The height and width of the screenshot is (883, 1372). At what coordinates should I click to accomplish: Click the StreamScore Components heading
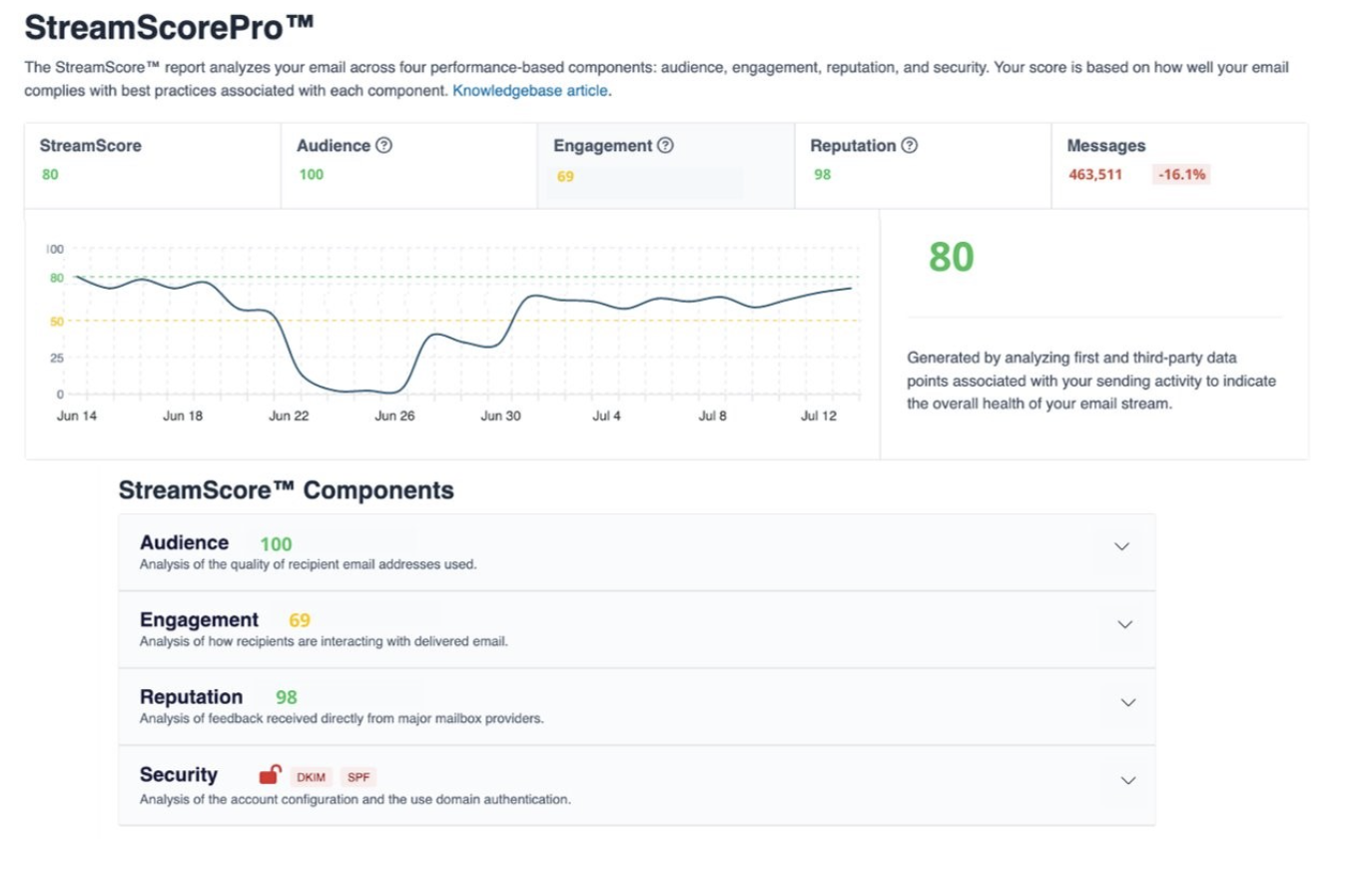click(x=287, y=490)
